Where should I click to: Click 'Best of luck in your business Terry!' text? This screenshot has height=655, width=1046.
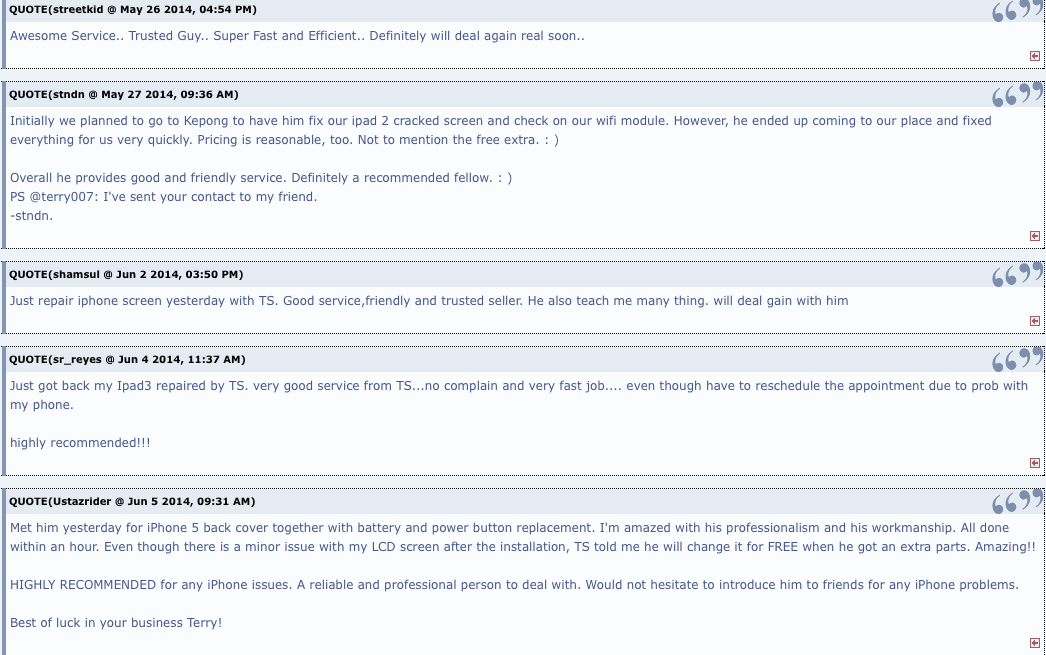[x=116, y=623]
